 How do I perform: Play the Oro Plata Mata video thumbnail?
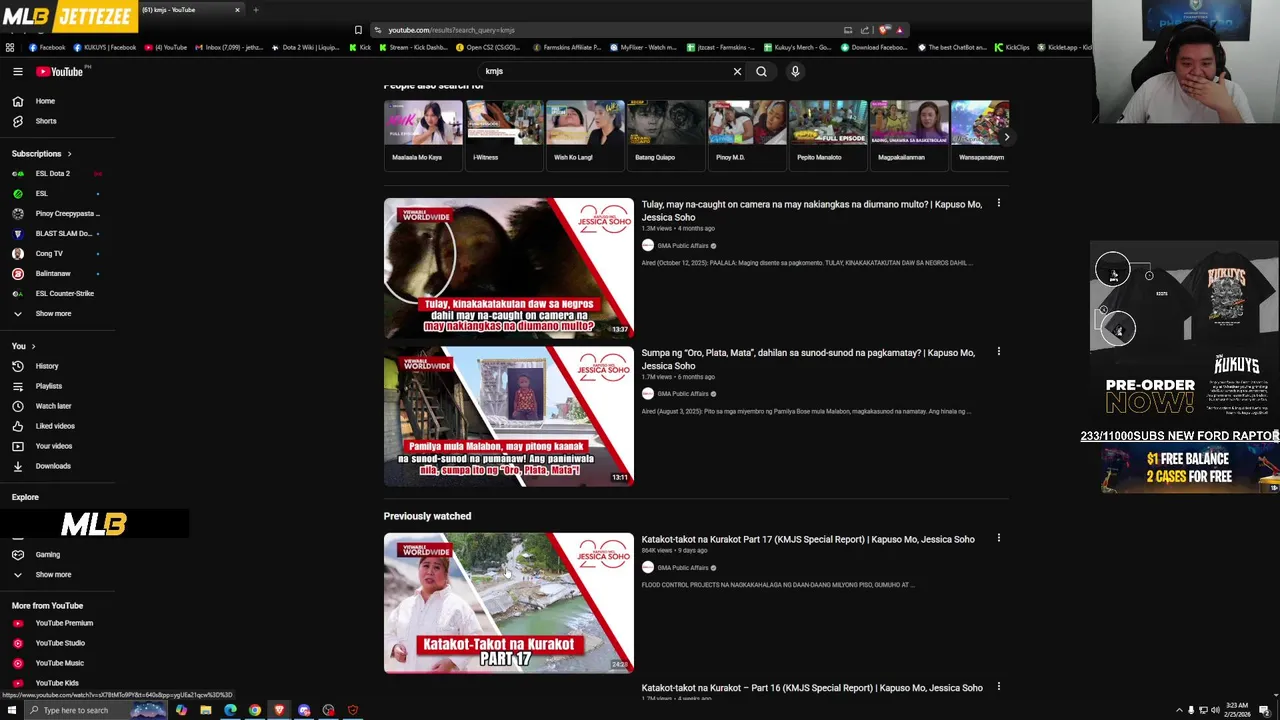(508, 416)
